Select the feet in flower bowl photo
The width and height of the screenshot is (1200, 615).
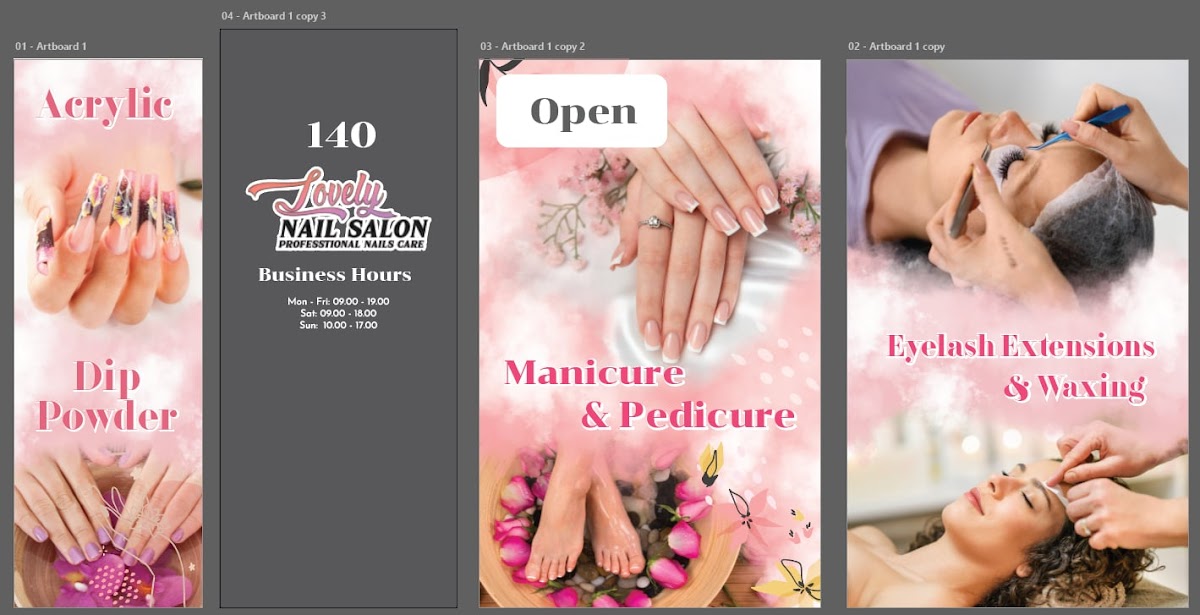tap(600, 530)
